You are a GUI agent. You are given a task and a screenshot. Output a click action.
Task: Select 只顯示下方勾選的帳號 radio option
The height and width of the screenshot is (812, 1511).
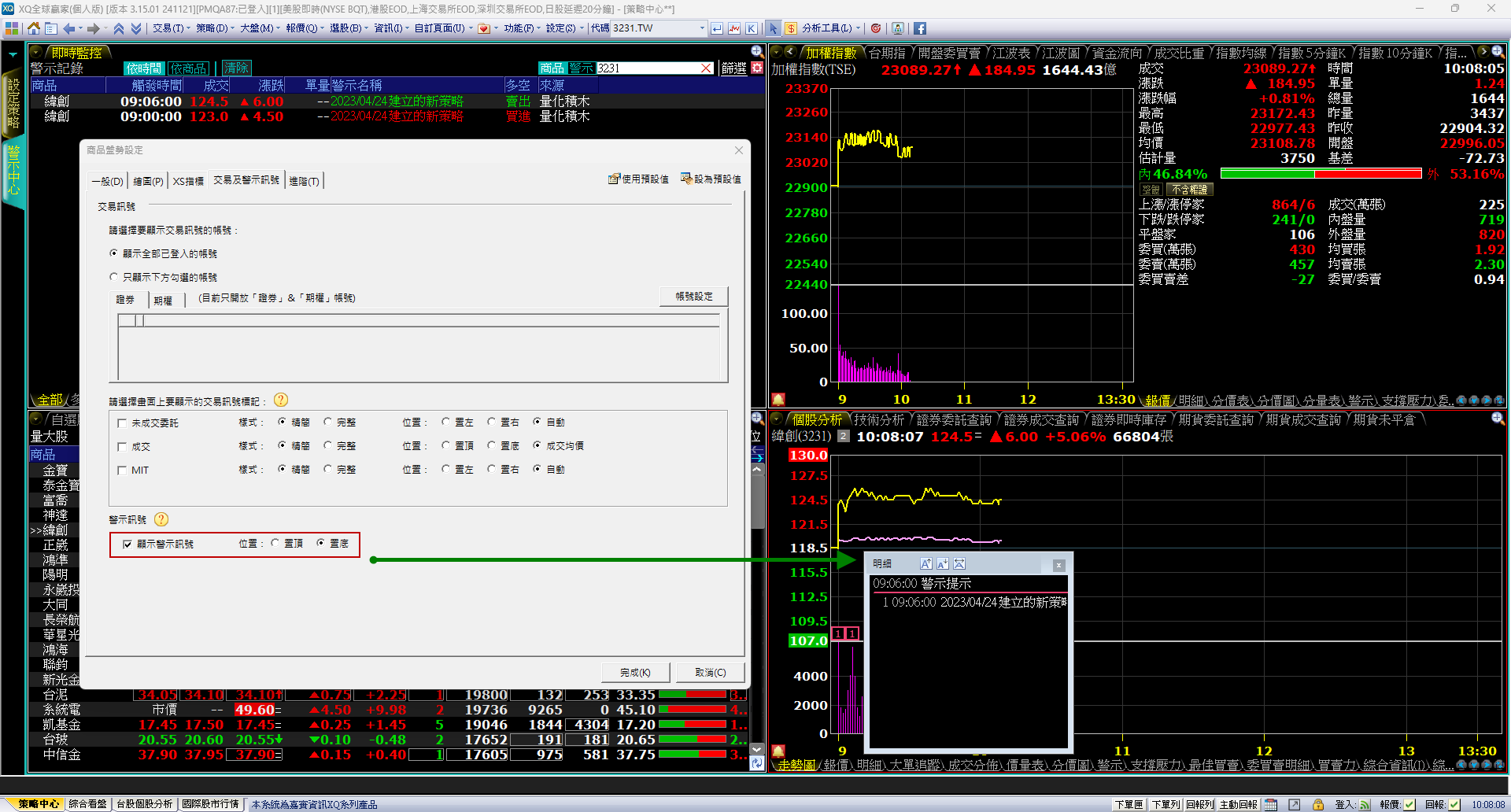click(114, 277)
